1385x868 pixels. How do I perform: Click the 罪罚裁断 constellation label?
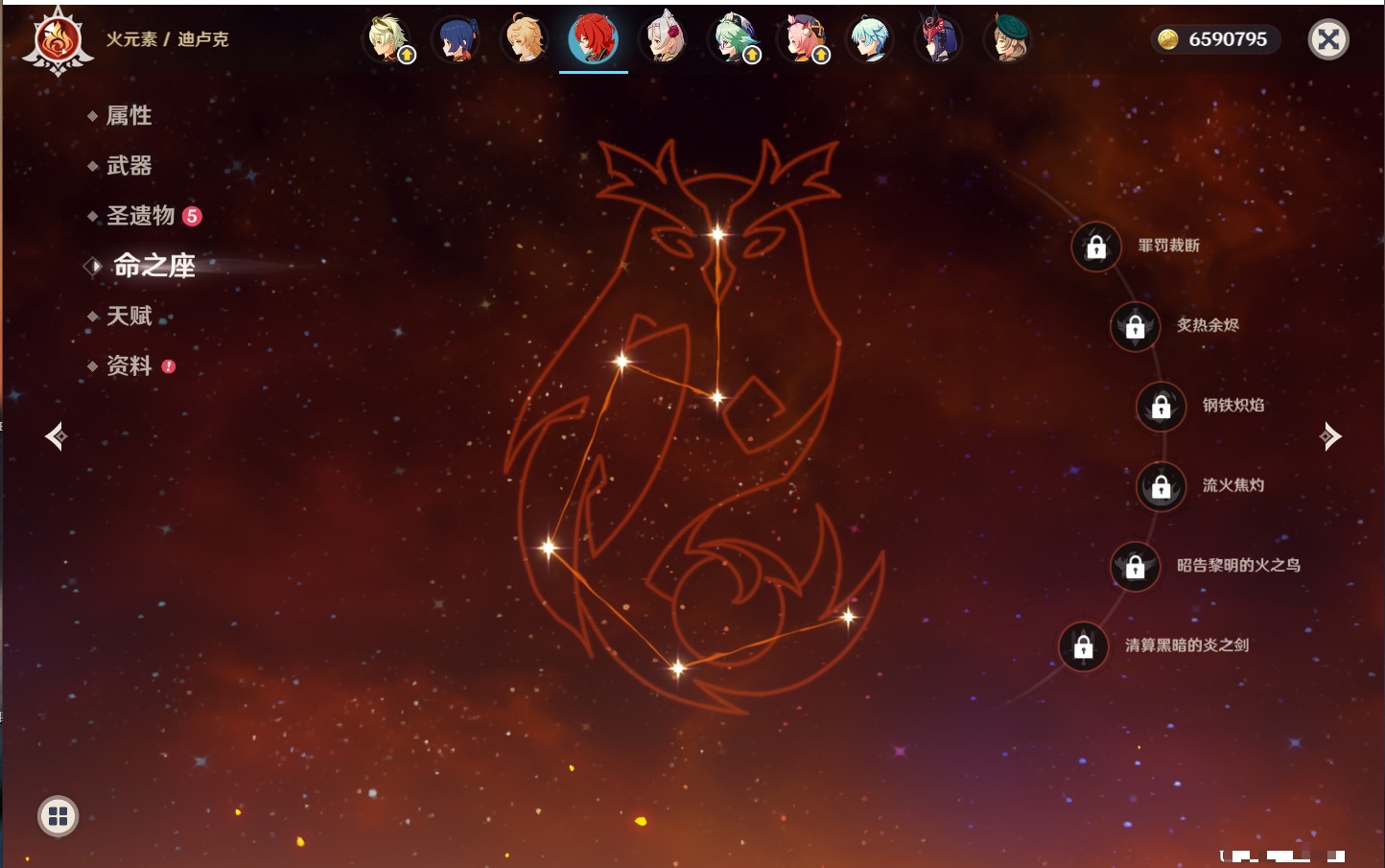(x=1169, y=246)
